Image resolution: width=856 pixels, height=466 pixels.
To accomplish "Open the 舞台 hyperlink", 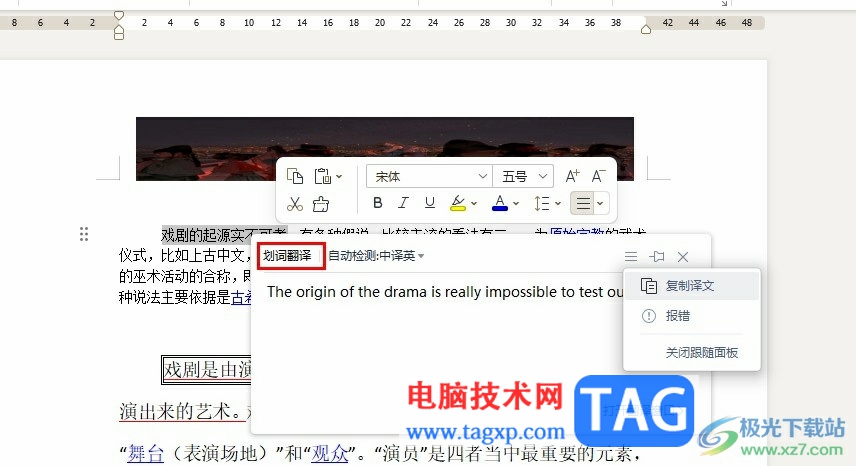I will click(x=146, y=453).
